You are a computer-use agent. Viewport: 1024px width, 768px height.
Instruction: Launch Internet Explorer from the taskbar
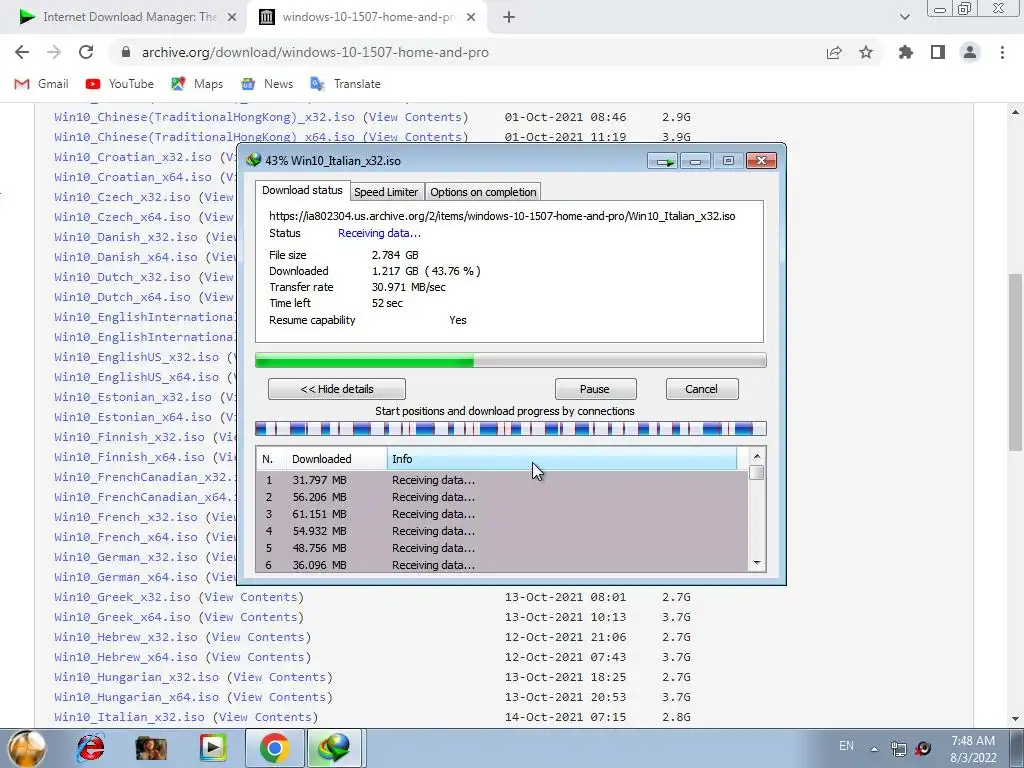point(90,748)
